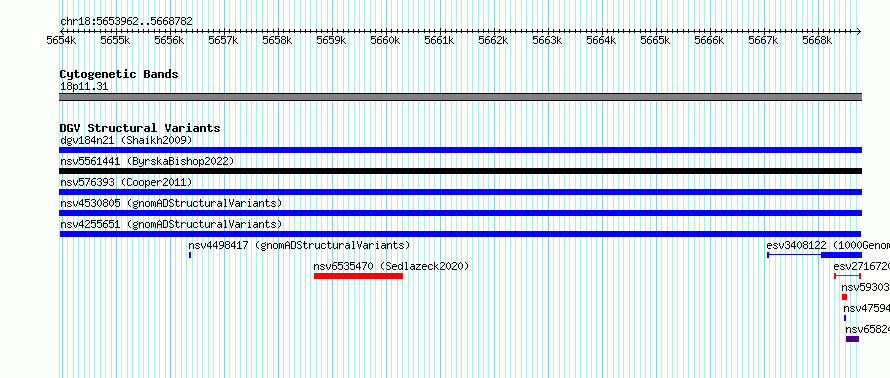890x378 pixels.
Task: Click the 5663k ruler tick label
Action: (x=547, y=41)
